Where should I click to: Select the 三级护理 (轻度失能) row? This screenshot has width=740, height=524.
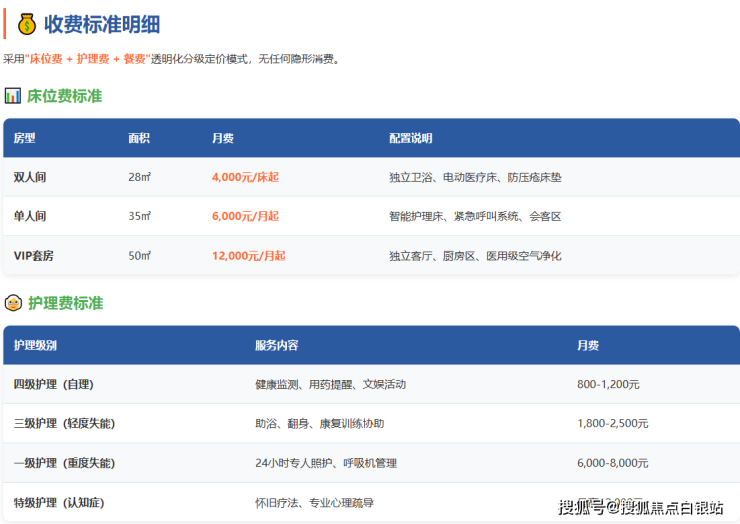pos(64,423)
